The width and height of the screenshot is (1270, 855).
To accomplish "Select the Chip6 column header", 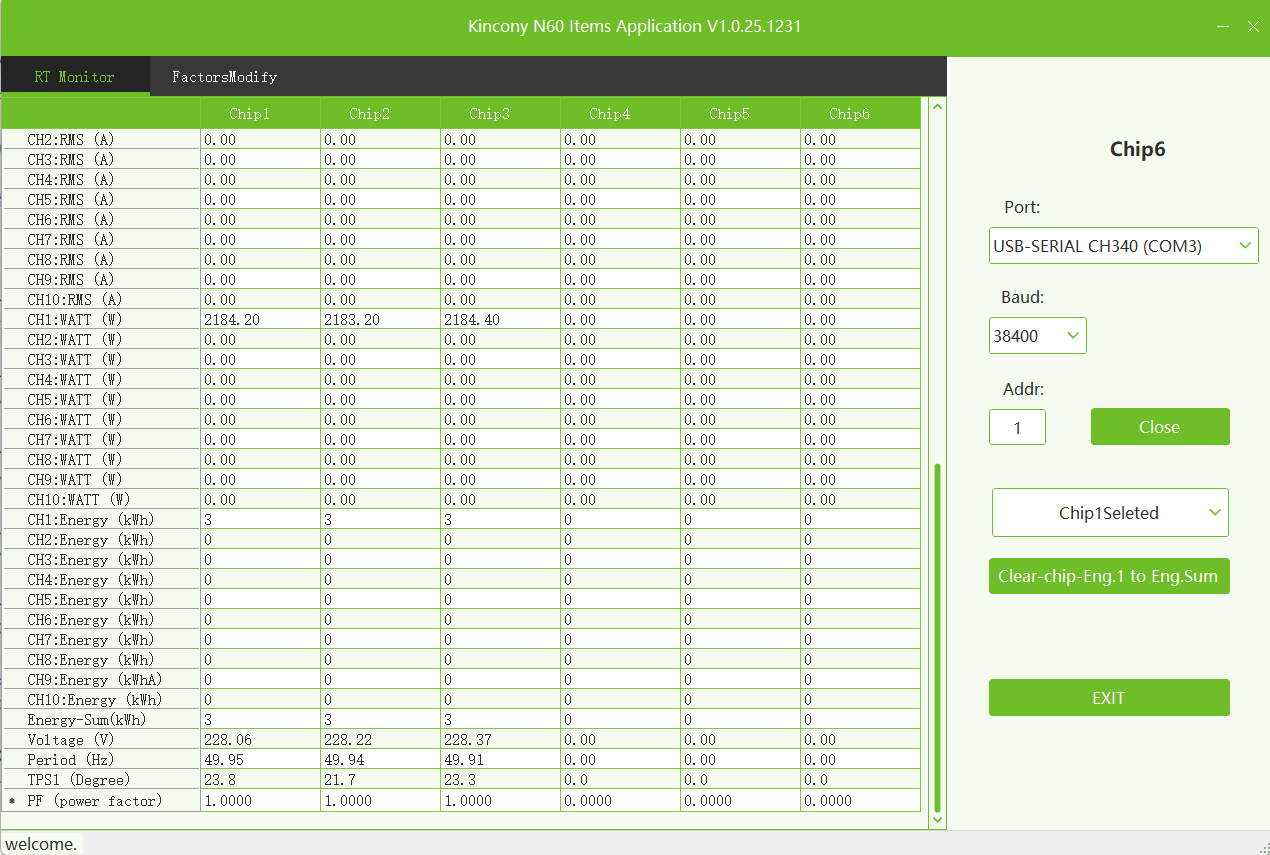I will [849, 114].
